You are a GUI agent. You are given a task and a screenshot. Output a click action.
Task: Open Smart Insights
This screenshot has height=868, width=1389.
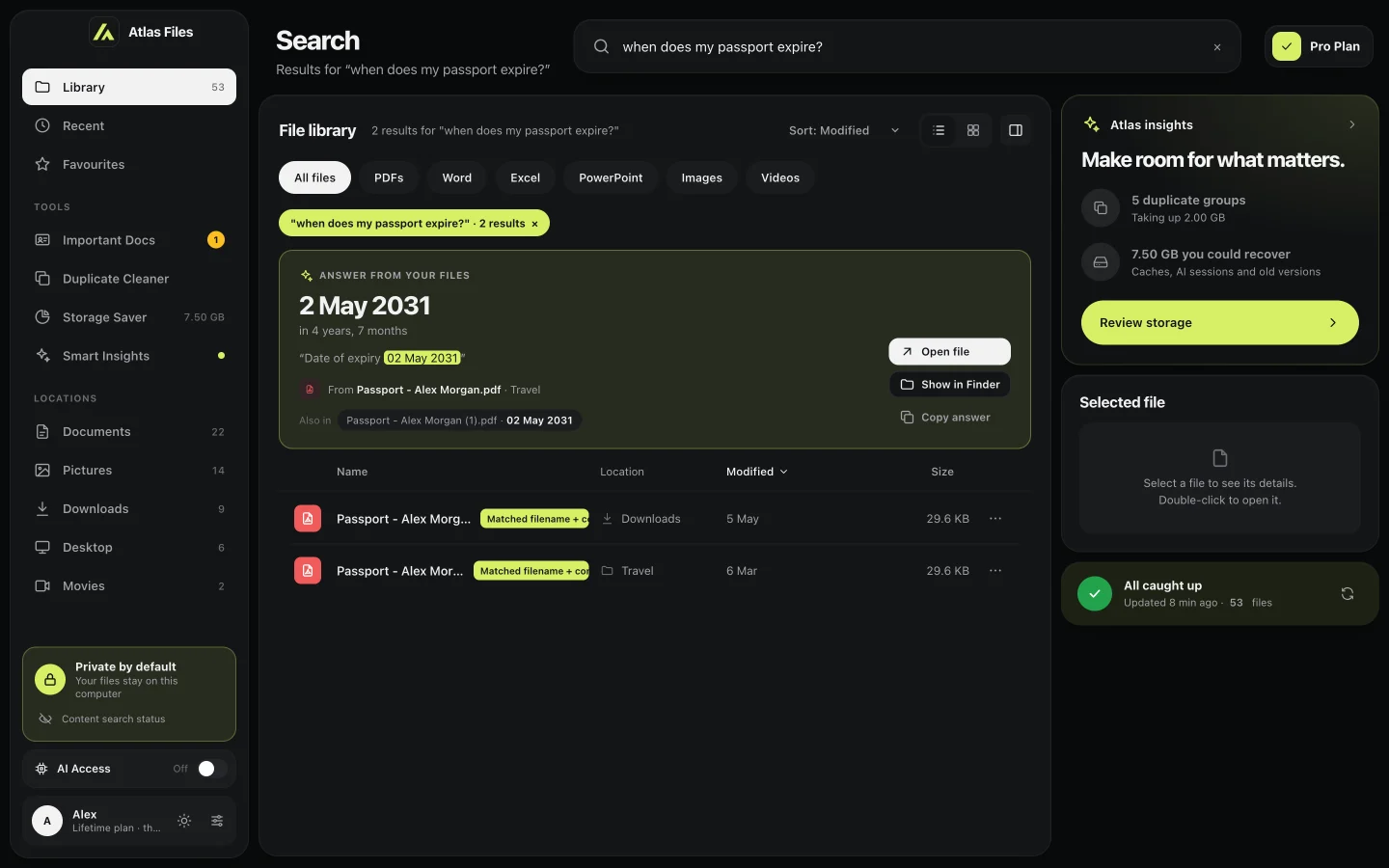129,356
